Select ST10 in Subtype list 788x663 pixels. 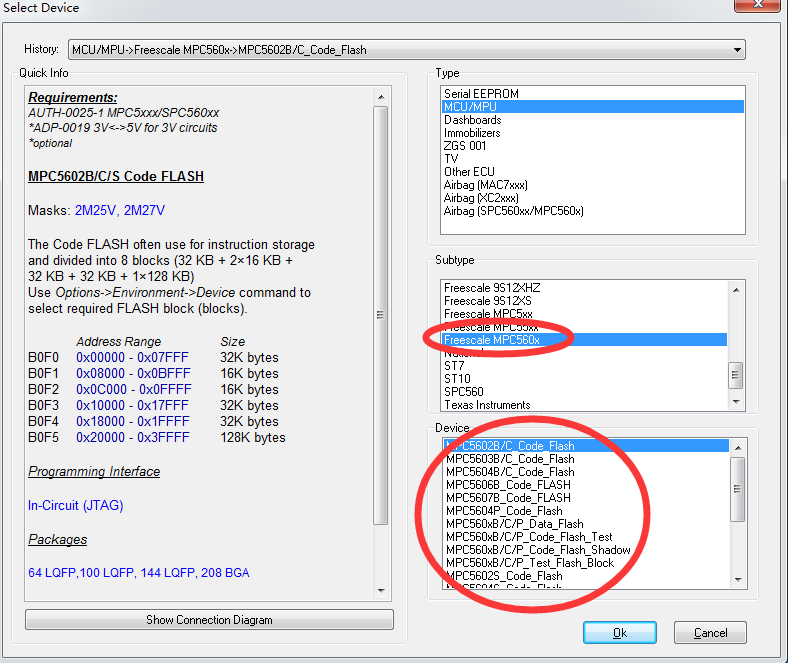(x=457, y=379)
